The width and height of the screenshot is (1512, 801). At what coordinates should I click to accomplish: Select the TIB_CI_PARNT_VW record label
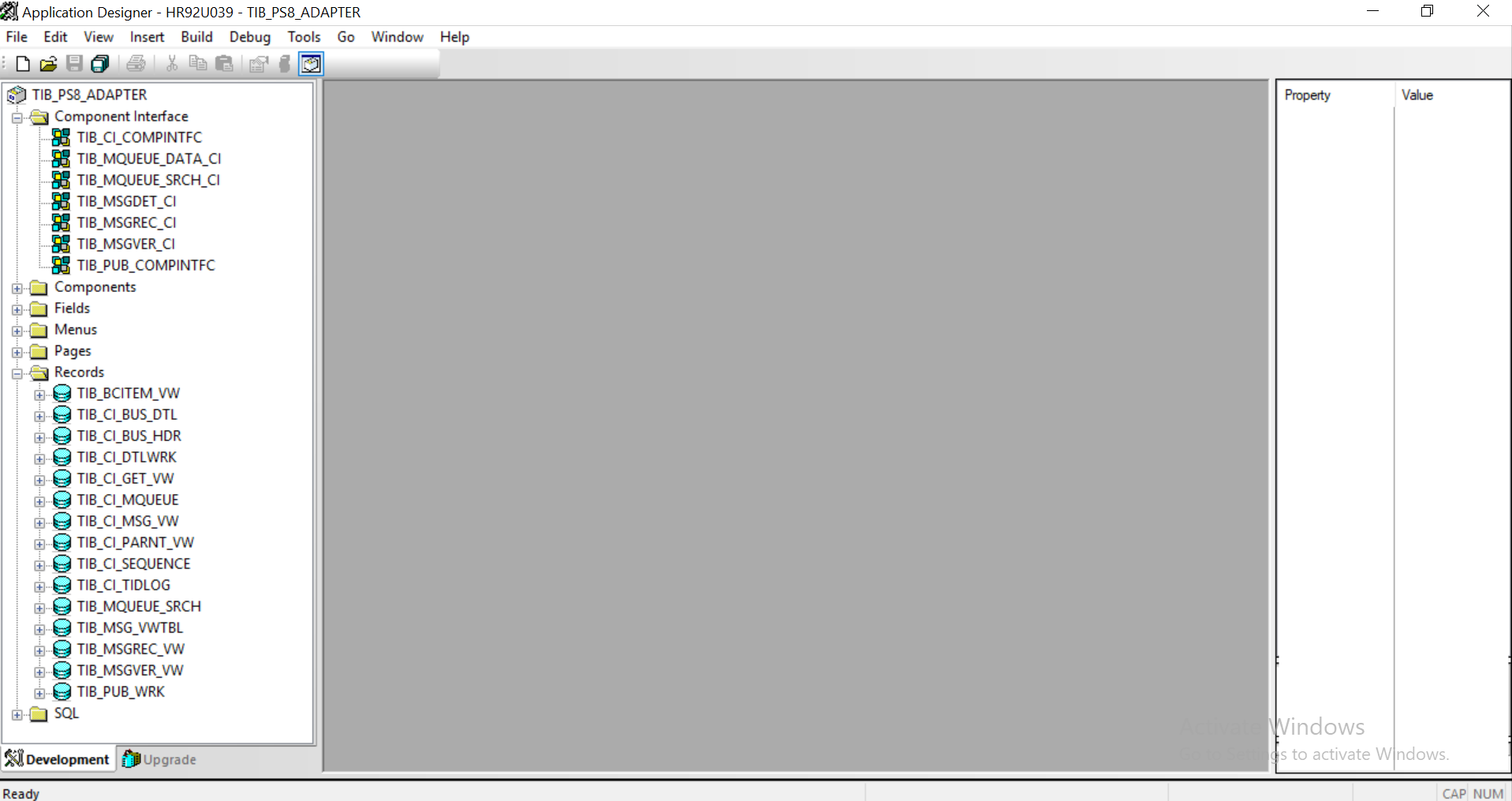(136, 542)
